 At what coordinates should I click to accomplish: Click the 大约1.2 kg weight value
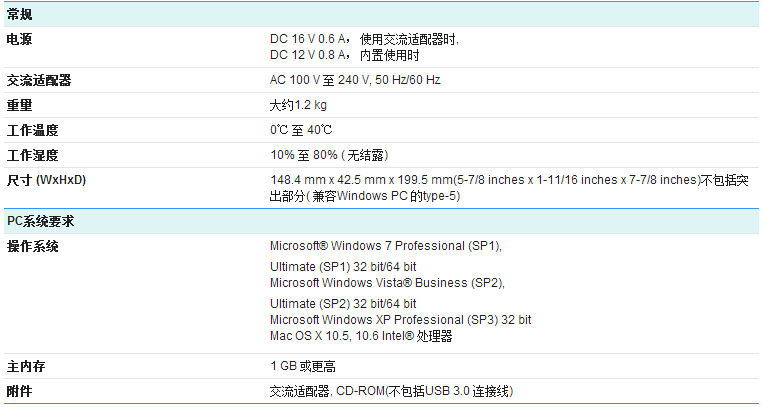[x=298, y=105]
